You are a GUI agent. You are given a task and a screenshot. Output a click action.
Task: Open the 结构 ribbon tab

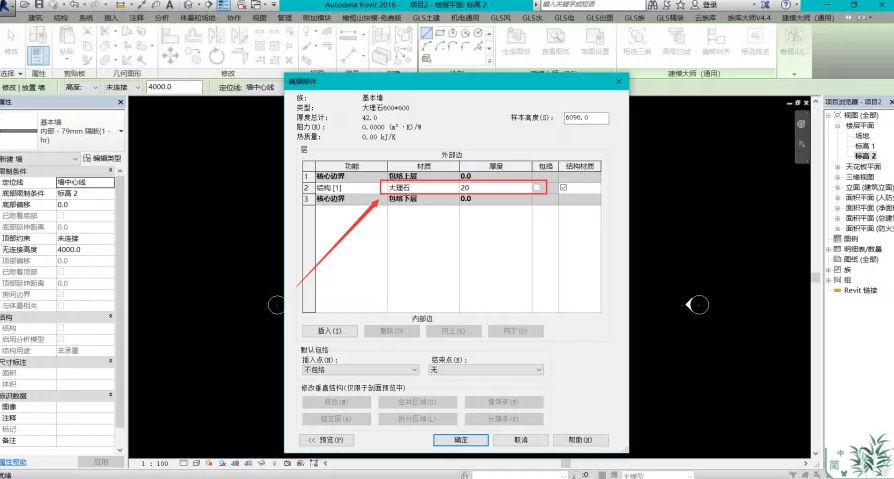click(60, 18)
